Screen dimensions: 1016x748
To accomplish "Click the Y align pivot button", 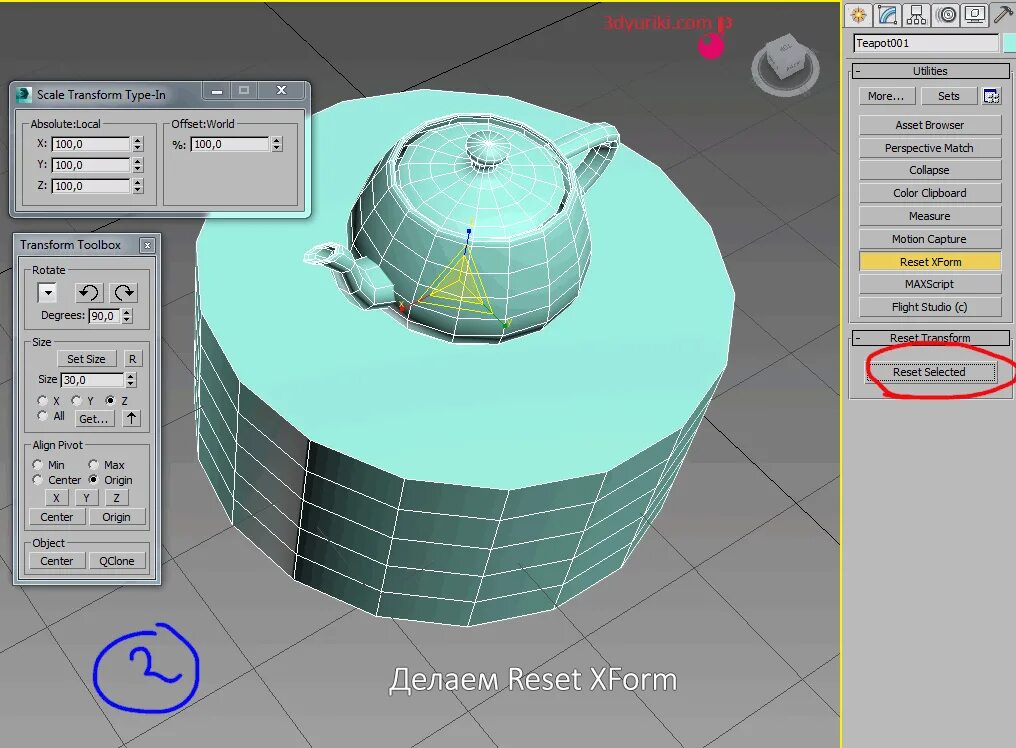I will click(x=86, y=498).
